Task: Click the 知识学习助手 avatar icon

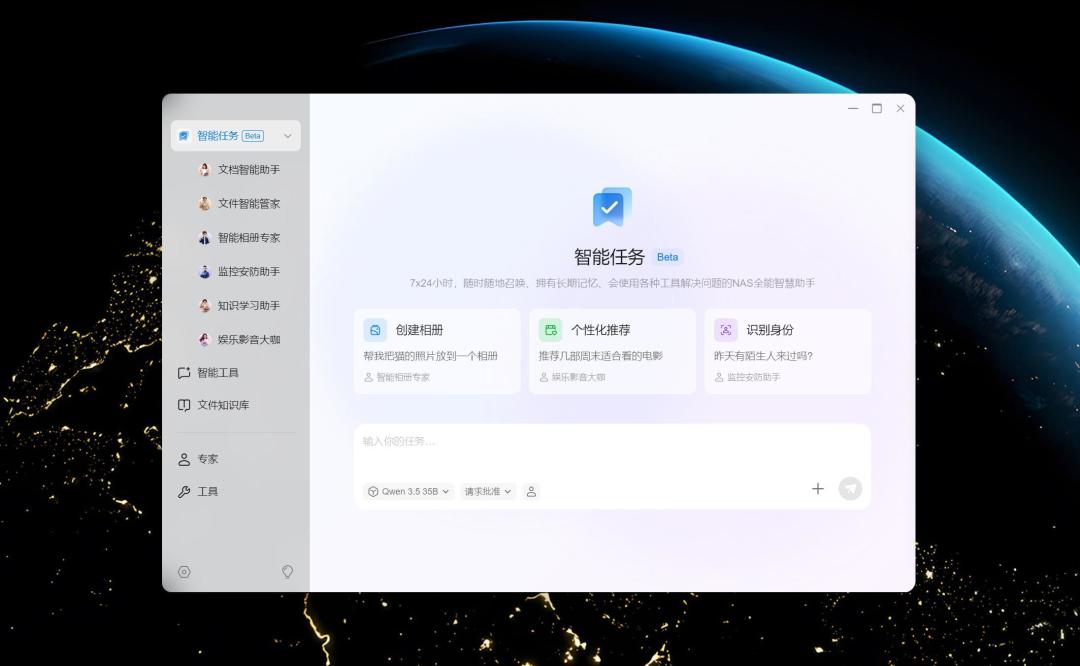Action: tap(204, 305)
